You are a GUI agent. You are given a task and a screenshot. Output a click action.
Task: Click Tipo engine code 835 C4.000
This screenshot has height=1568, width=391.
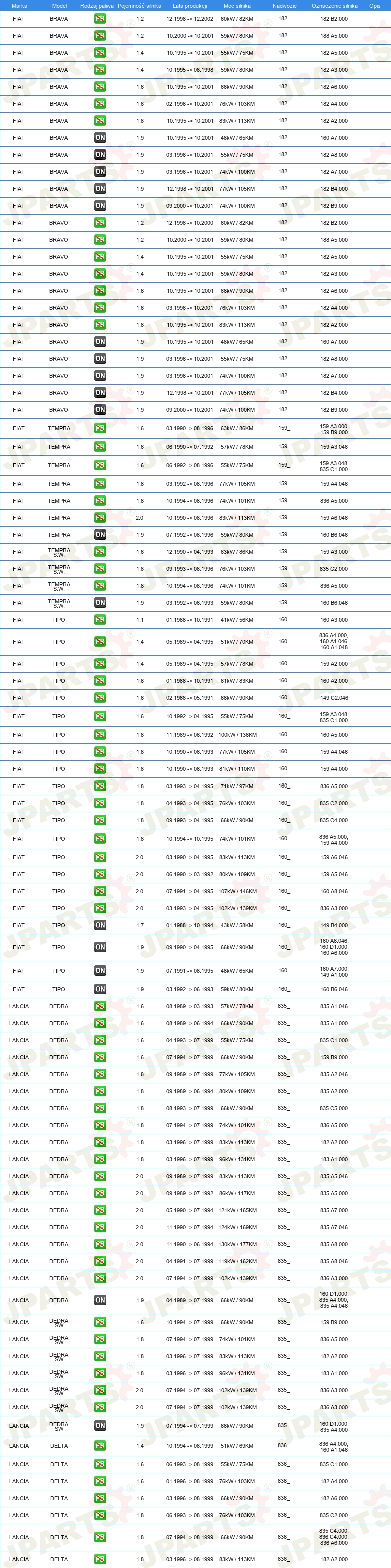(334, 821)
